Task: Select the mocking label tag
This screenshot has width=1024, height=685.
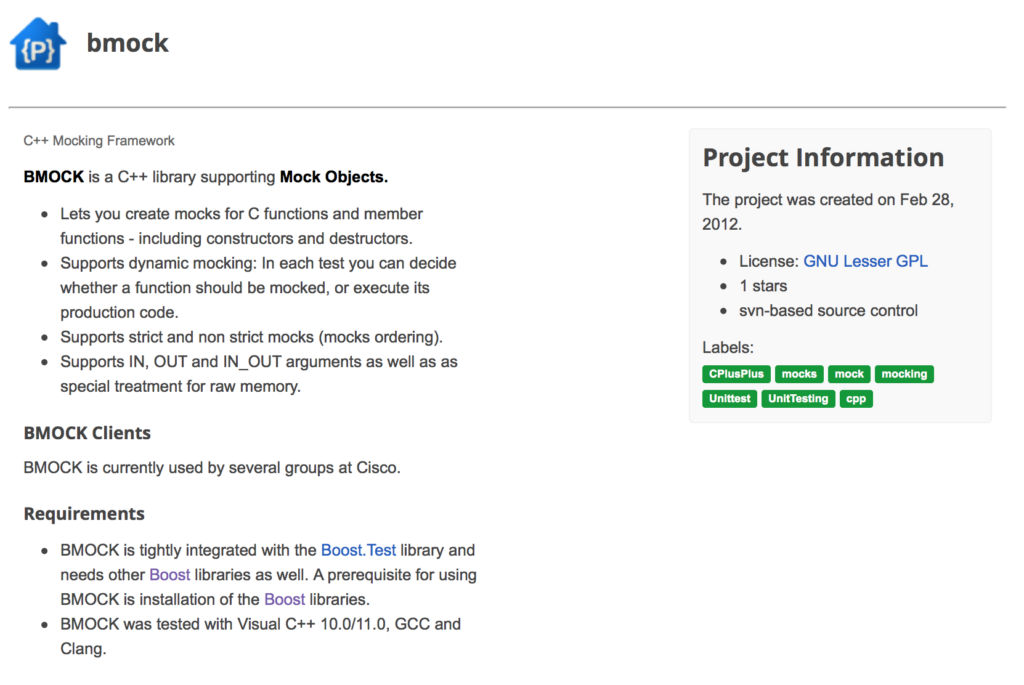Action: pyautogui.click(x=904, y=374)
